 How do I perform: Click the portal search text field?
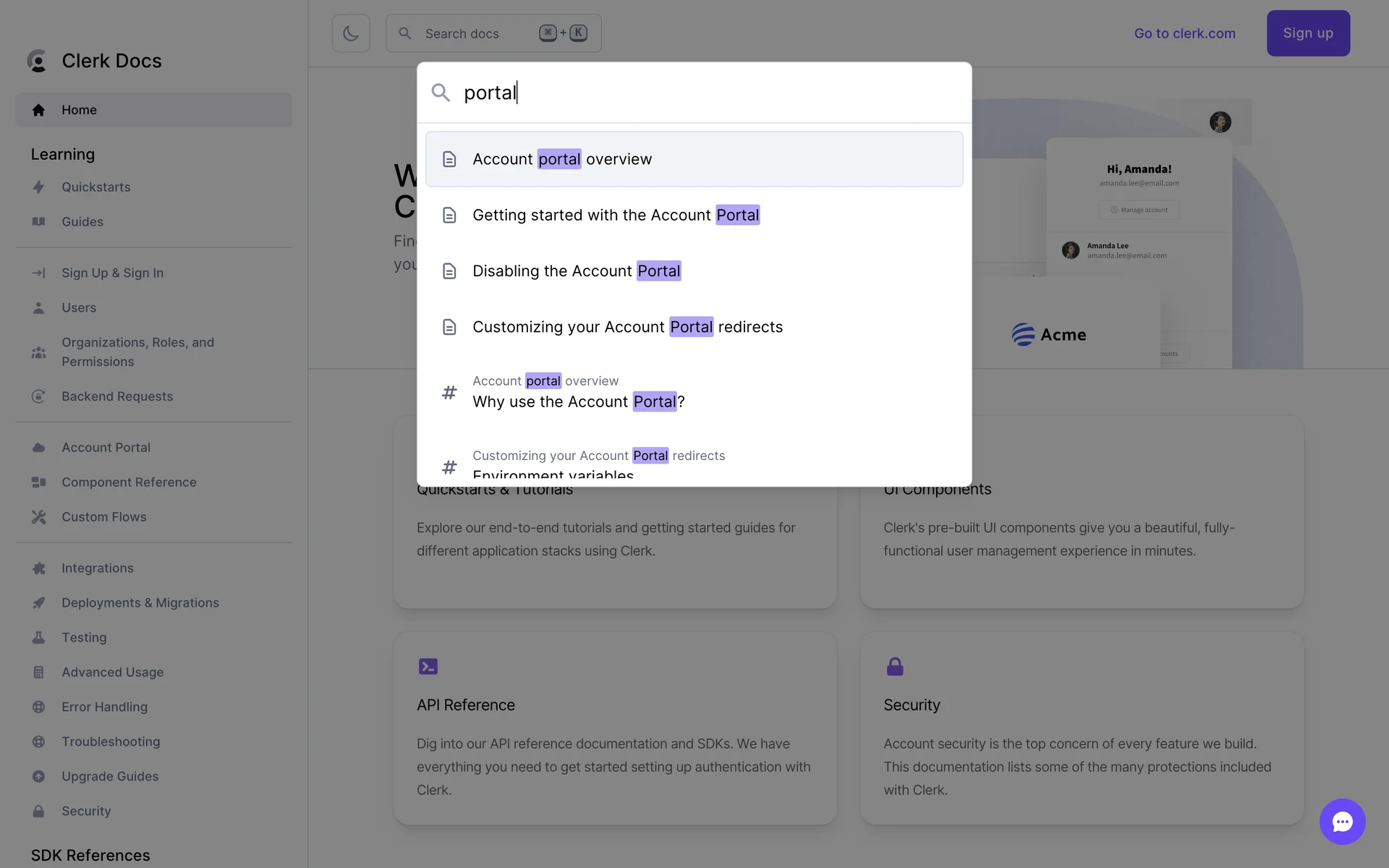point(694,93)
